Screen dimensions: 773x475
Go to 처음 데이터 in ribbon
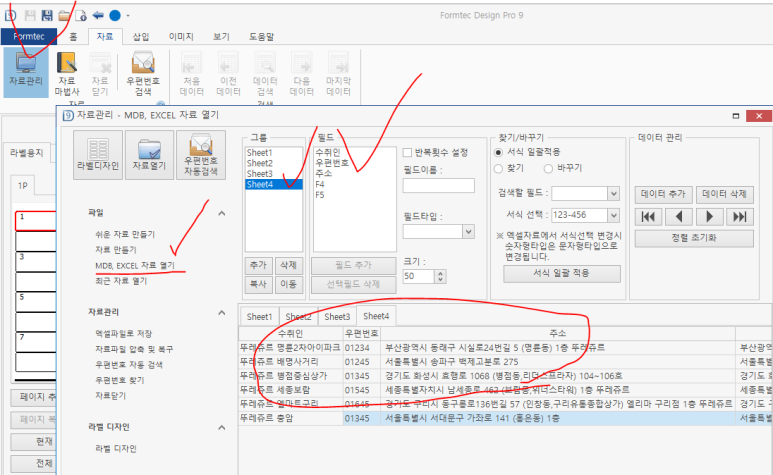coord(191,74)
